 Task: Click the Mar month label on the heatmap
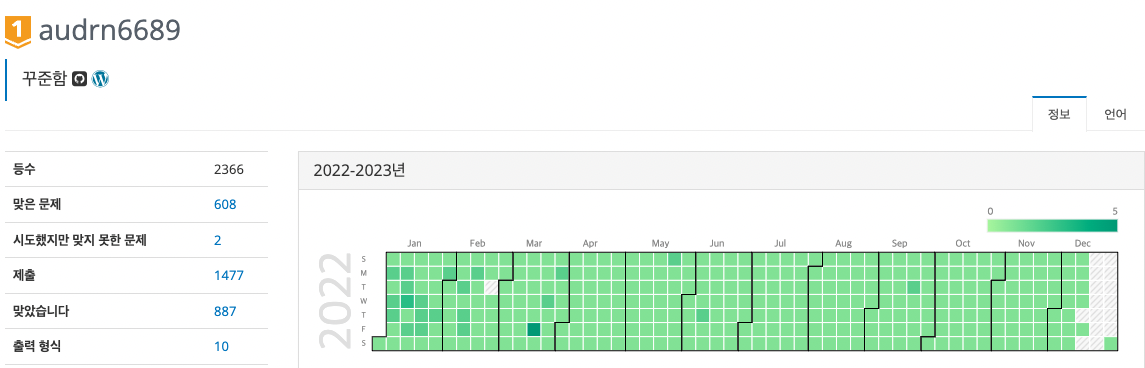(x=534, y=243)
